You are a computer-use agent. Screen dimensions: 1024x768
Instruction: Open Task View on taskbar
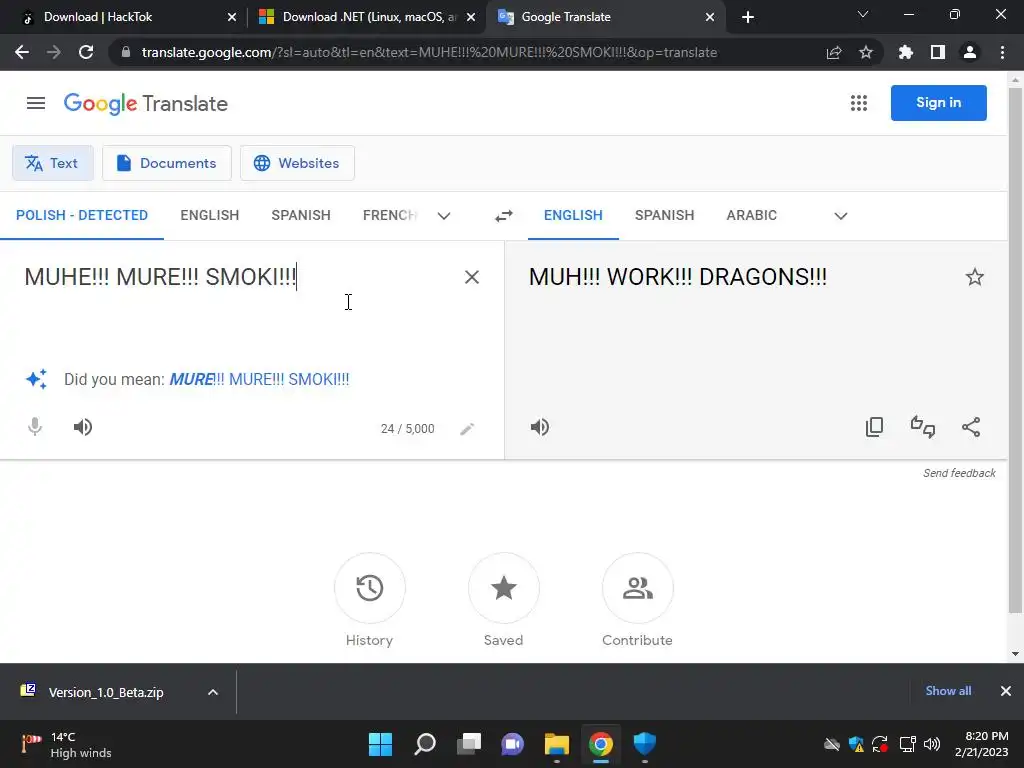469,744
